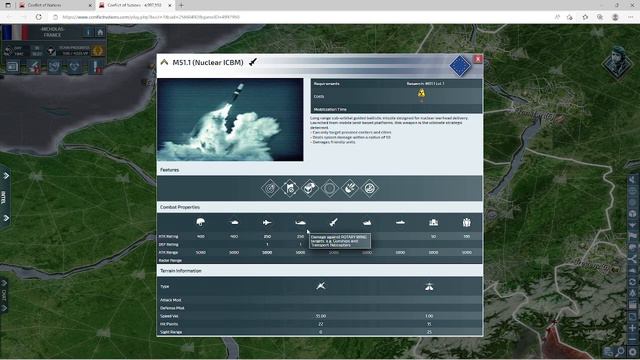
Task: Click the Hit Points row label
Action: click(x=169, y=324)
